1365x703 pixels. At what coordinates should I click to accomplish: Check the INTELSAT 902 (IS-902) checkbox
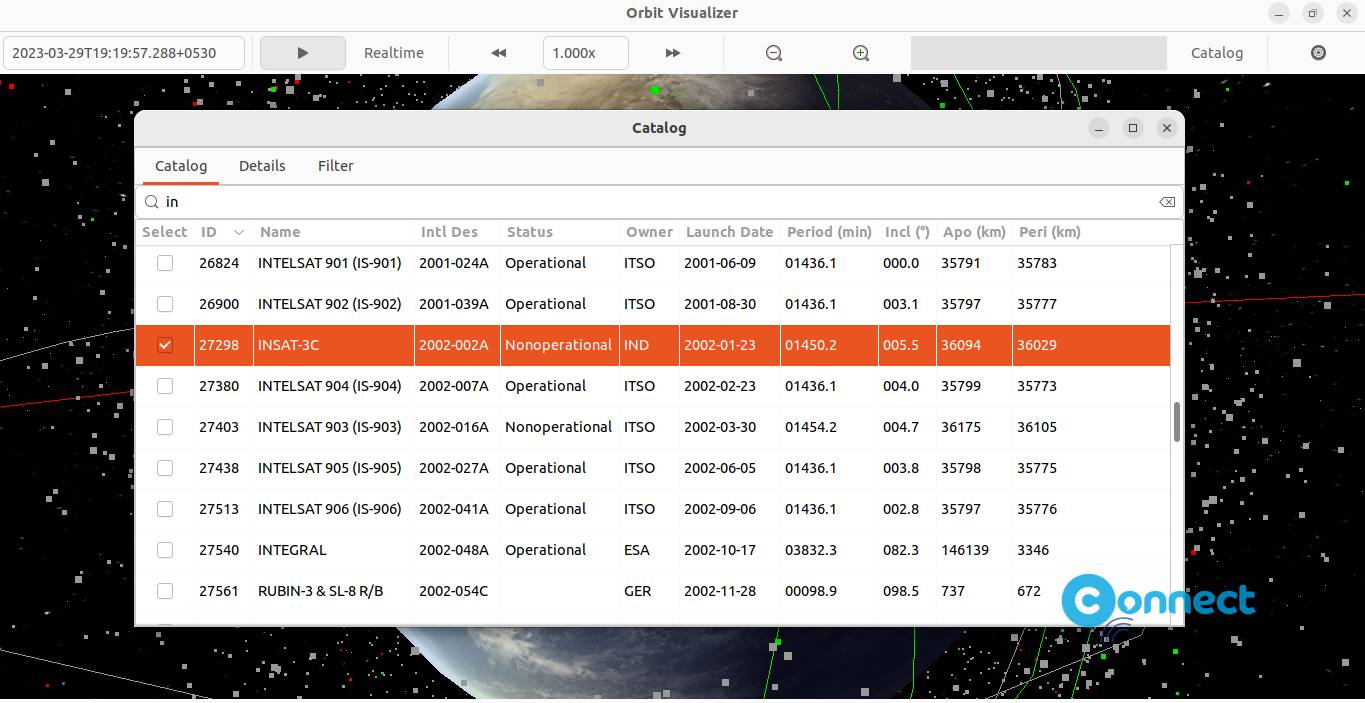(165, 304)
